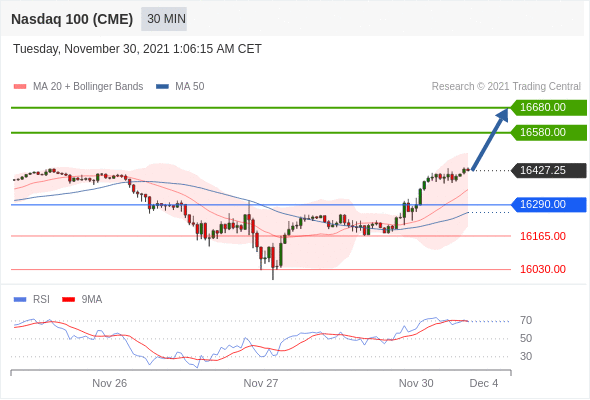
Task: Select the 16290.00 pivot price tag
Action: point(549,205)
